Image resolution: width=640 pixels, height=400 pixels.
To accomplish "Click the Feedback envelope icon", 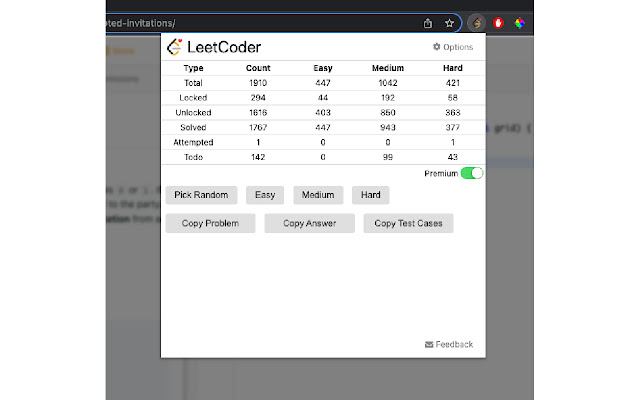I will pyautogui.click(x=429, y=344).
